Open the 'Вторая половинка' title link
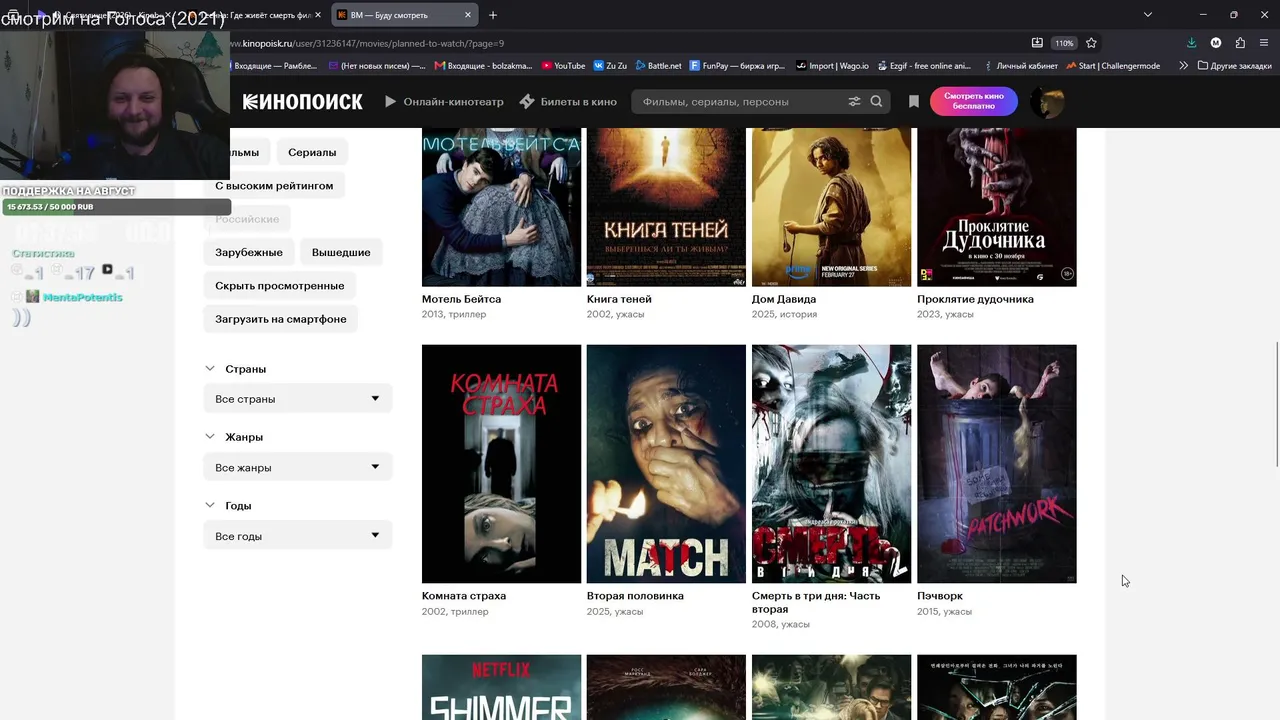Screen dimensions: 1280x720 click(635, 596)
